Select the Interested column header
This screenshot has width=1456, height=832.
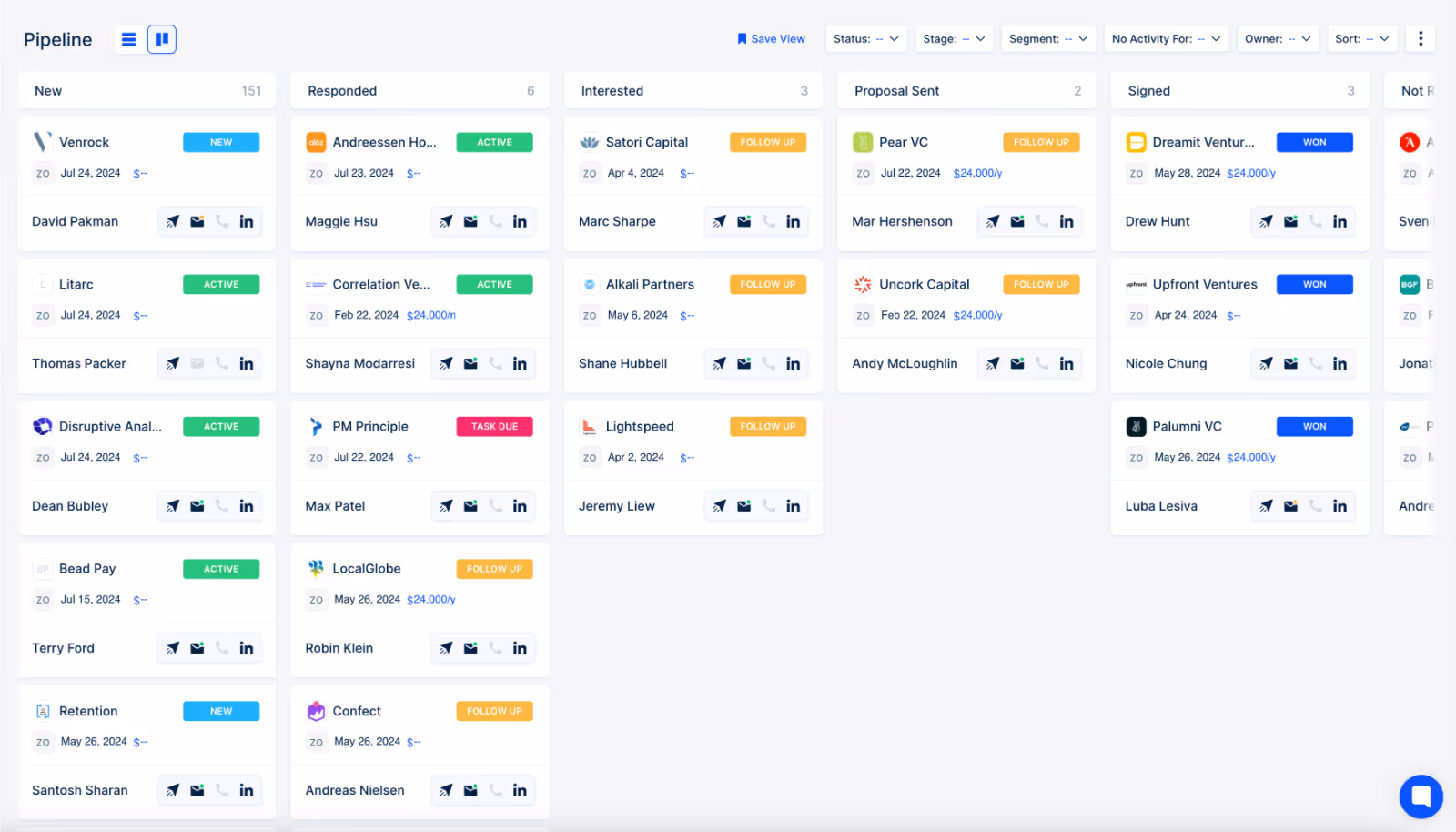point(693,91)
